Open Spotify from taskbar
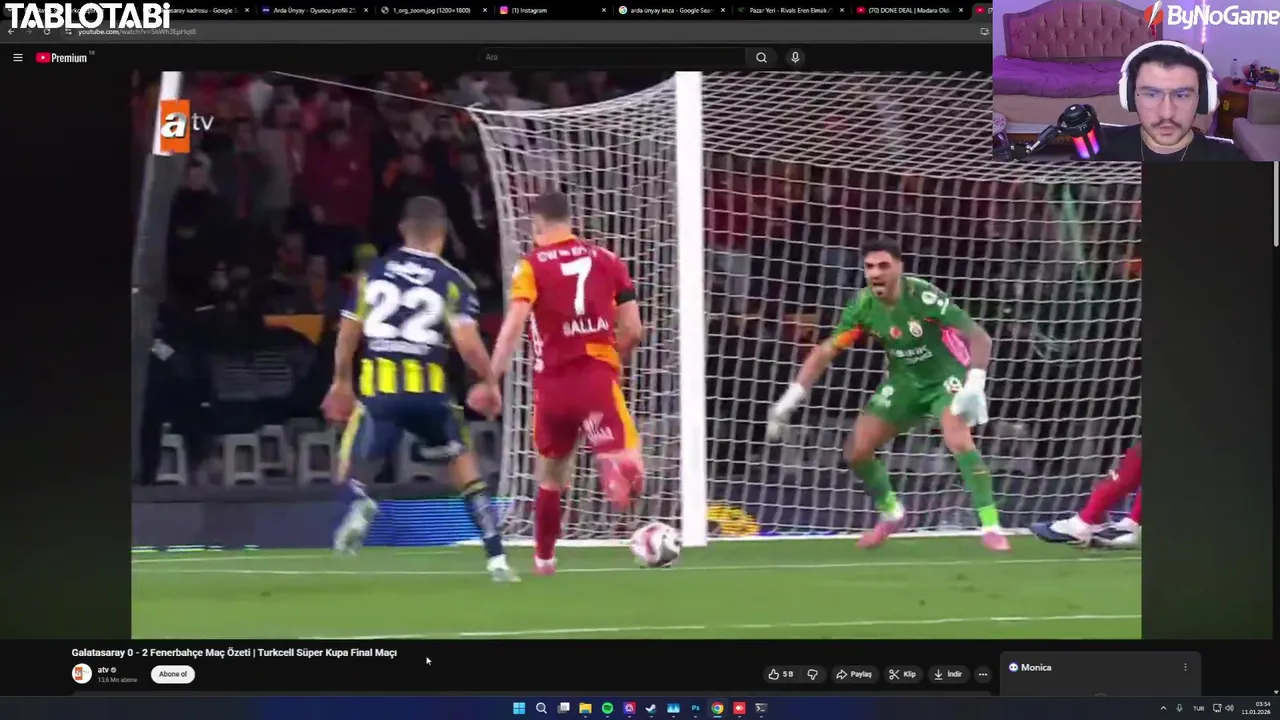This screenshot has width=1280, height=720. [607, 708]
